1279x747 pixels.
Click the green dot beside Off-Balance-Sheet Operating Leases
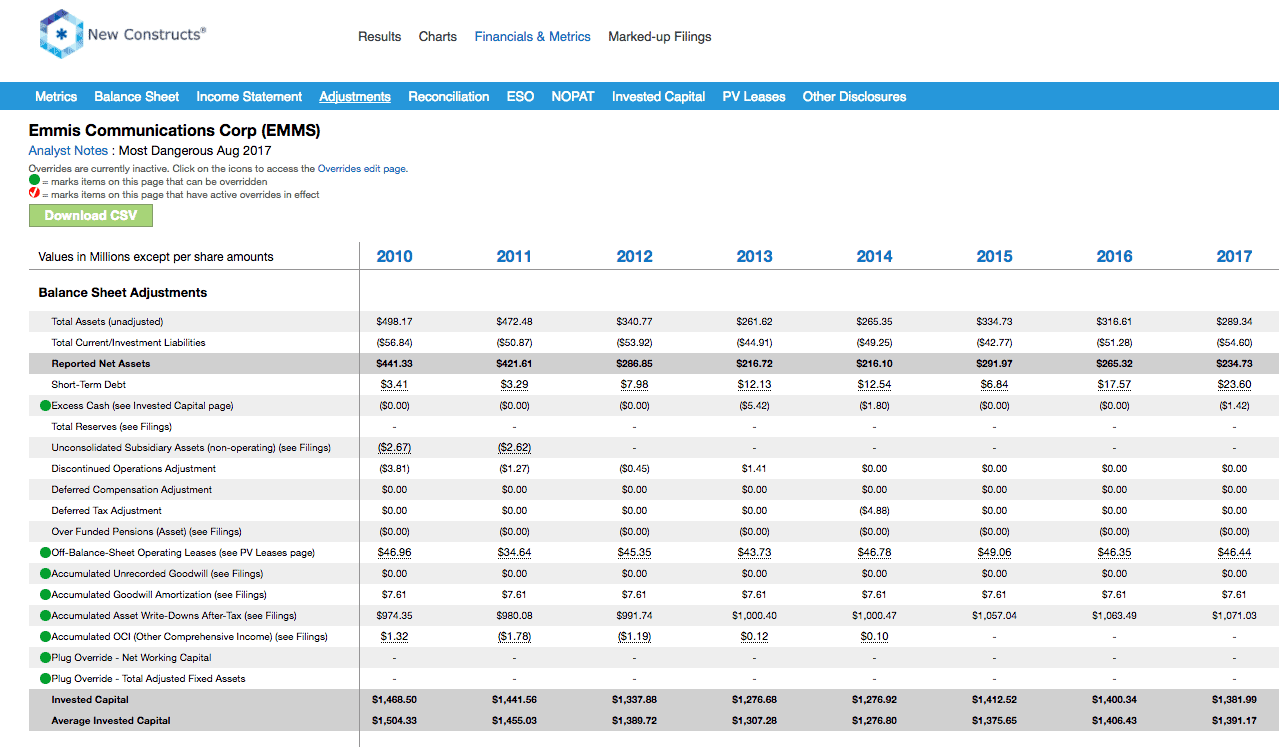click(x=45, y=553)
